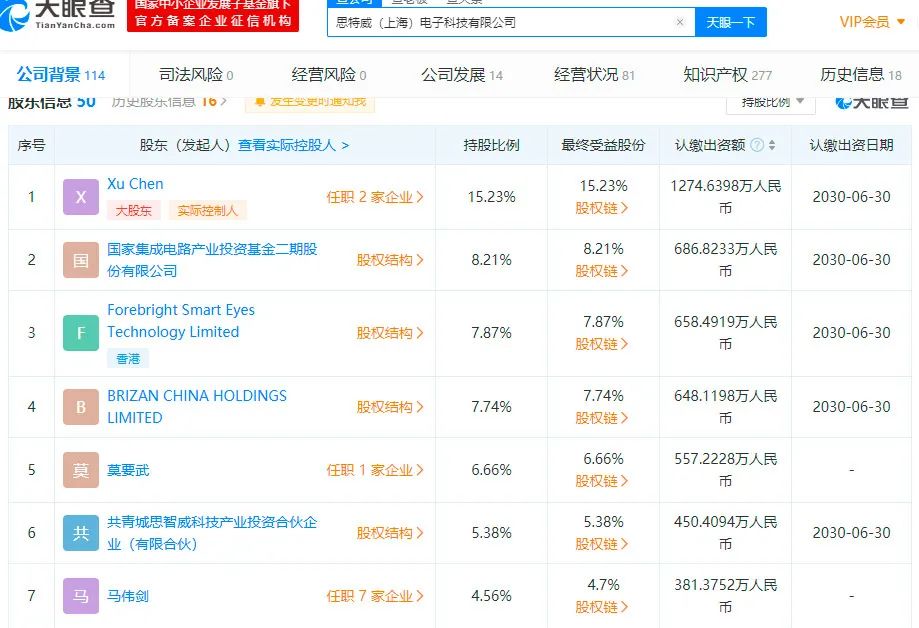Select the 381.3752万人民币 amount cell
Screen dimensions: 919x628
pyautogui.click(x=726, y=596)
